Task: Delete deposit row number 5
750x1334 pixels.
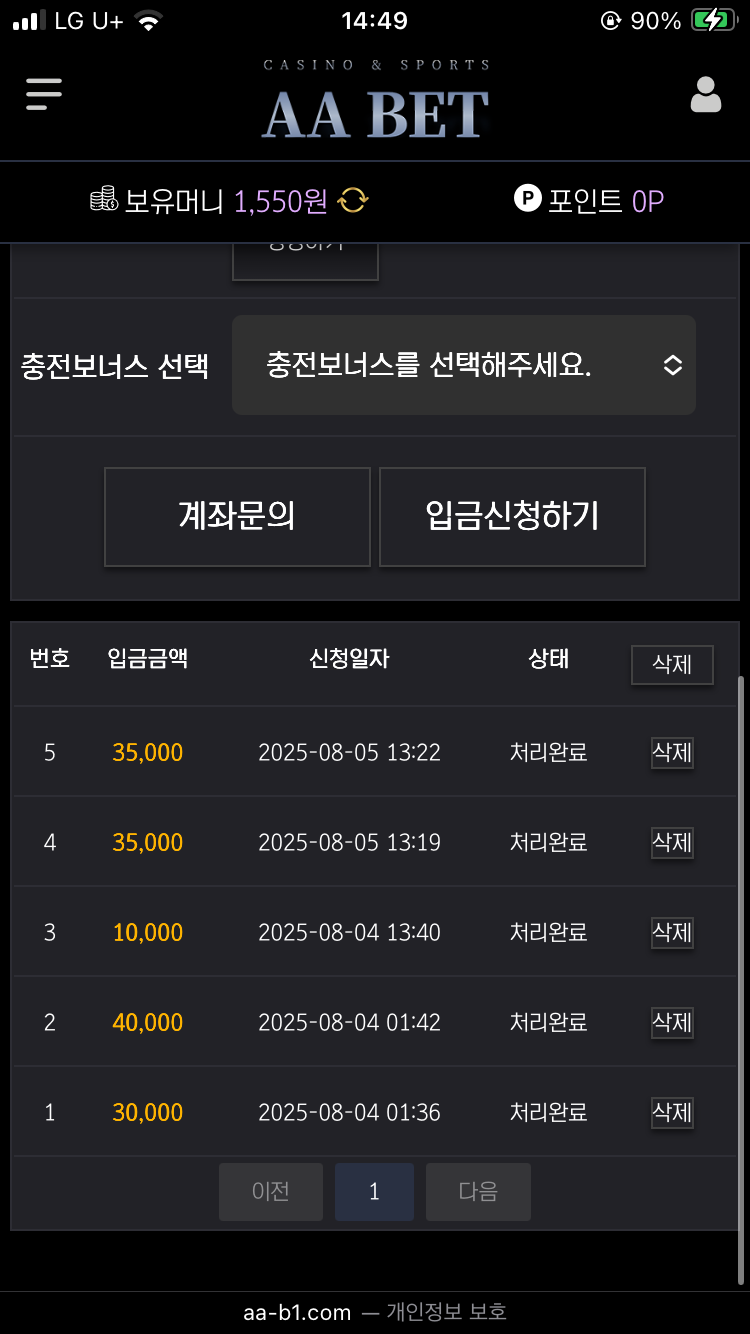Action: pos(672,753)
